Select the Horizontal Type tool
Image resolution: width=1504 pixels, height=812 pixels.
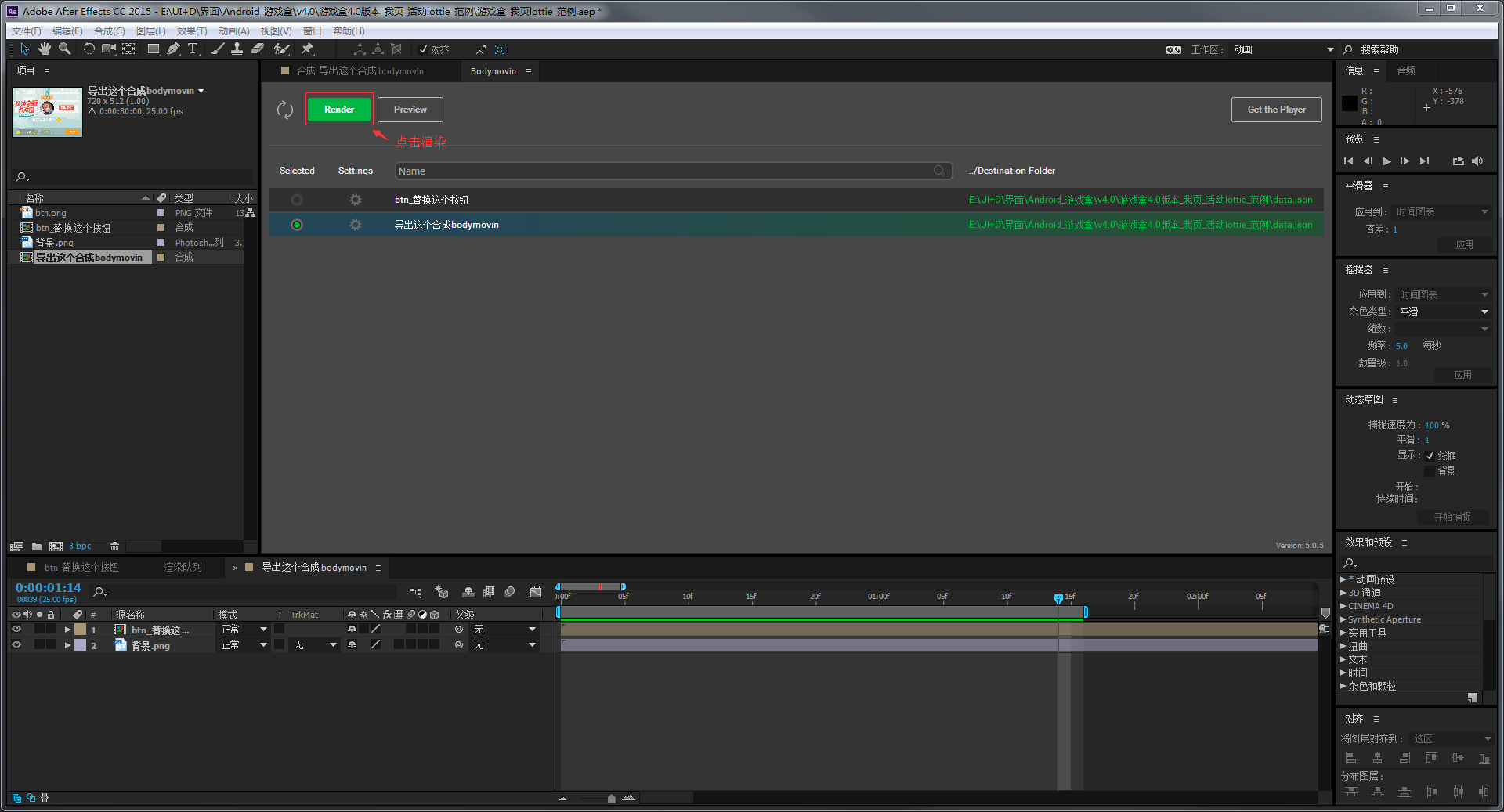click(193, 49)
